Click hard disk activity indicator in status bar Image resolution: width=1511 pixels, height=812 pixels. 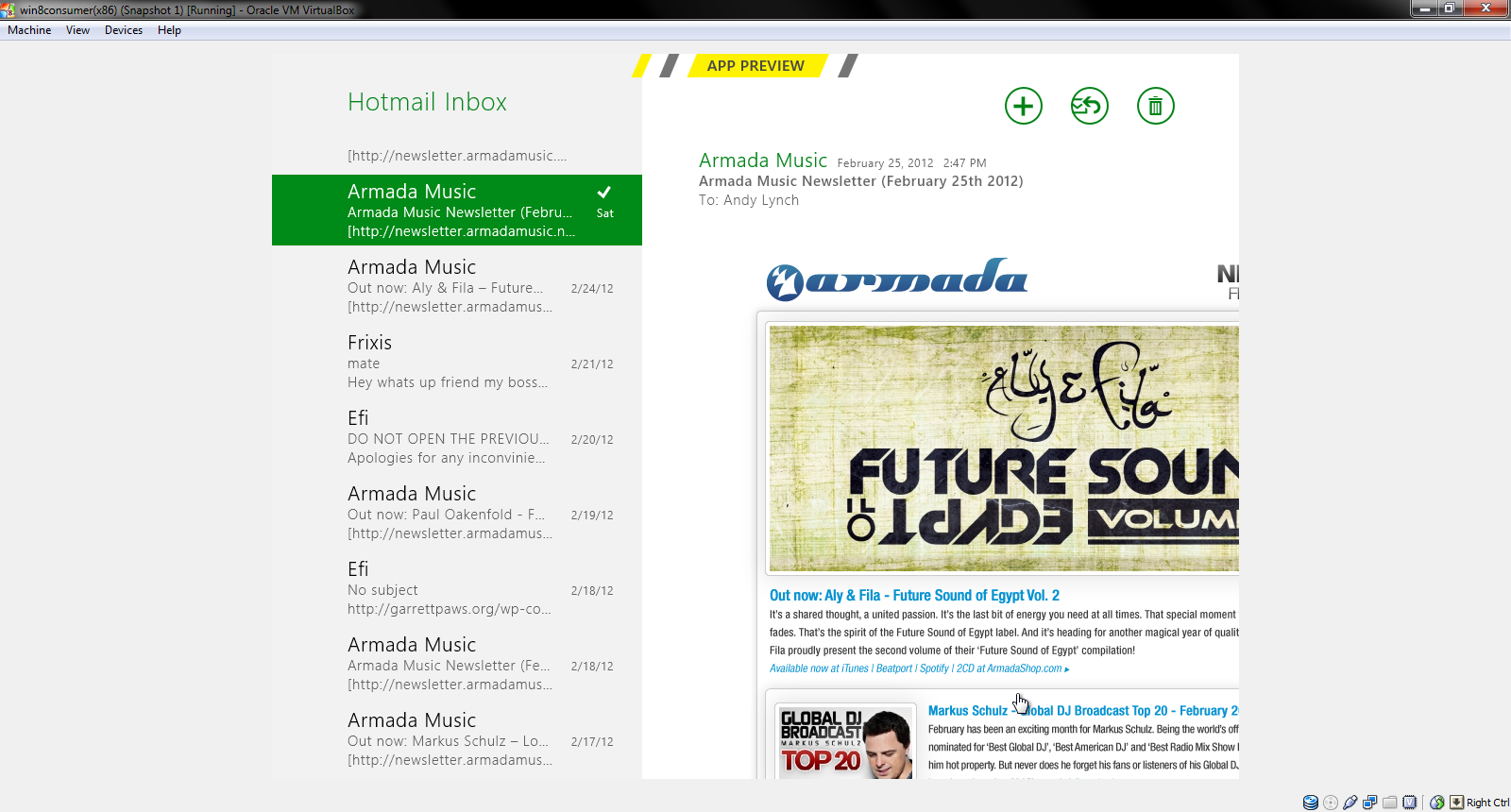pyautogui.click(x=1311, y=803)
